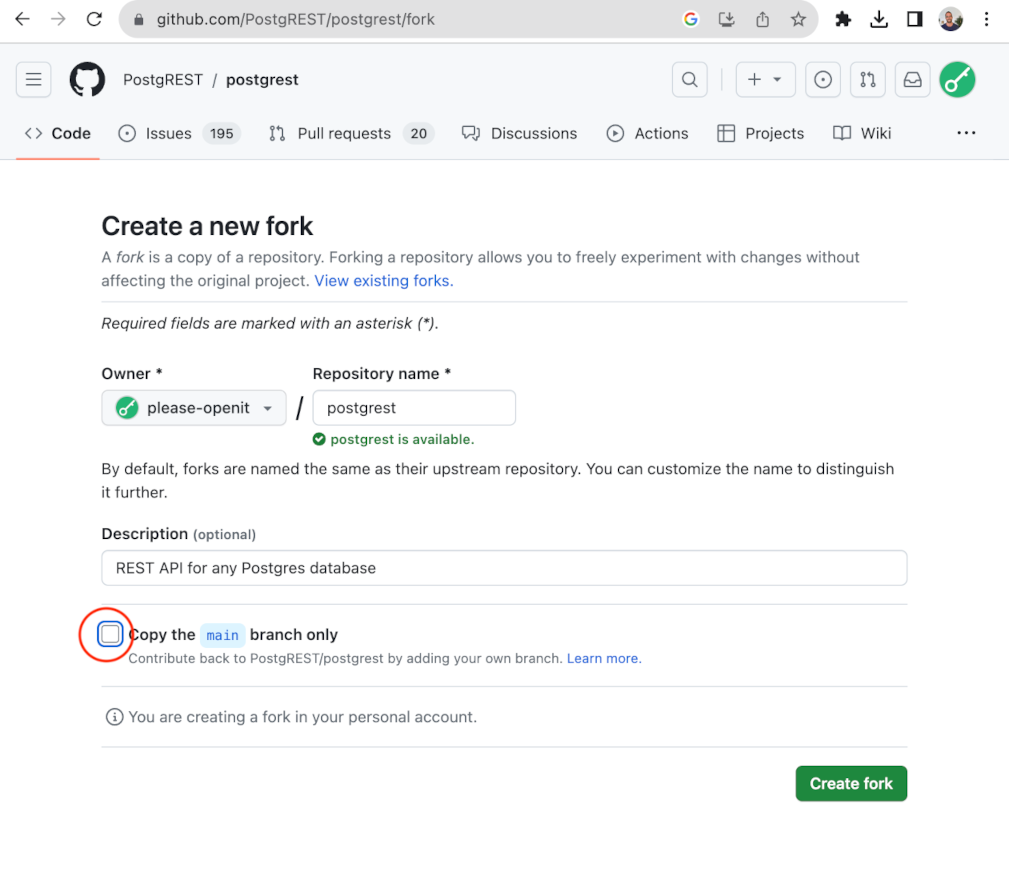
Task: Open the create new plus dropdown
Action: click(765, 80)
